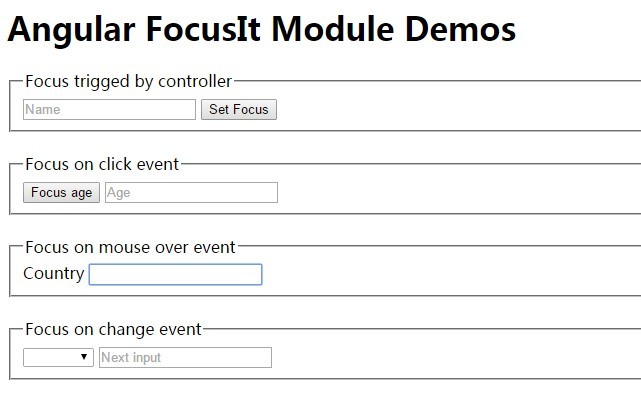The height and width of the screenshot is (395, 641).
Task: Click the Age placeholder text
Action: click(x=119, y=193)
